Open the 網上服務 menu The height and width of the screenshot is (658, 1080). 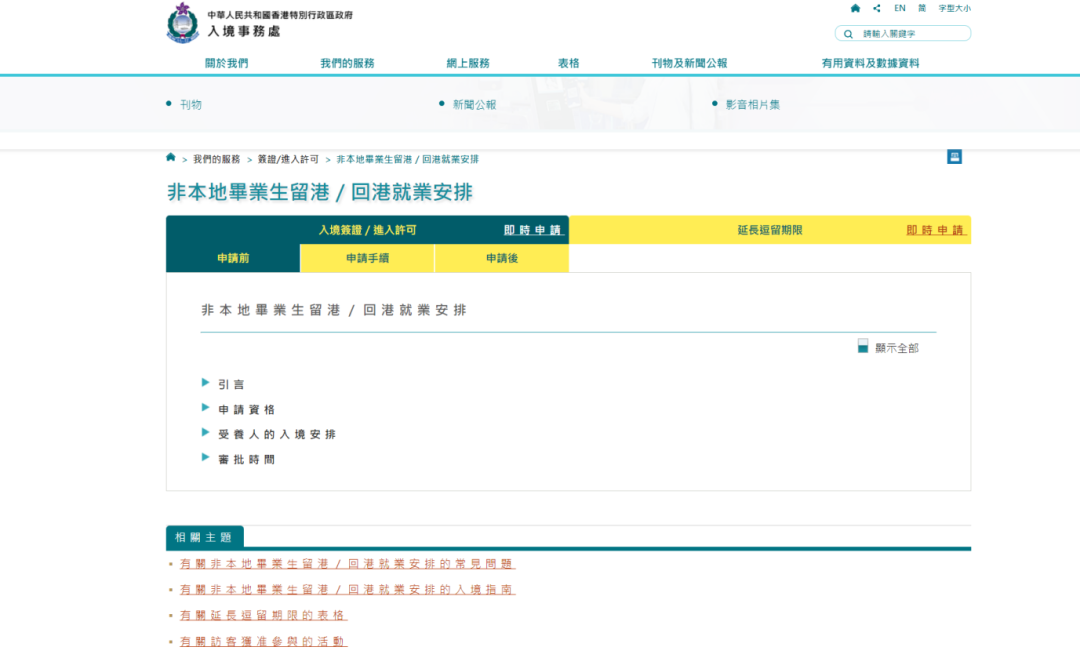(468, 63)
